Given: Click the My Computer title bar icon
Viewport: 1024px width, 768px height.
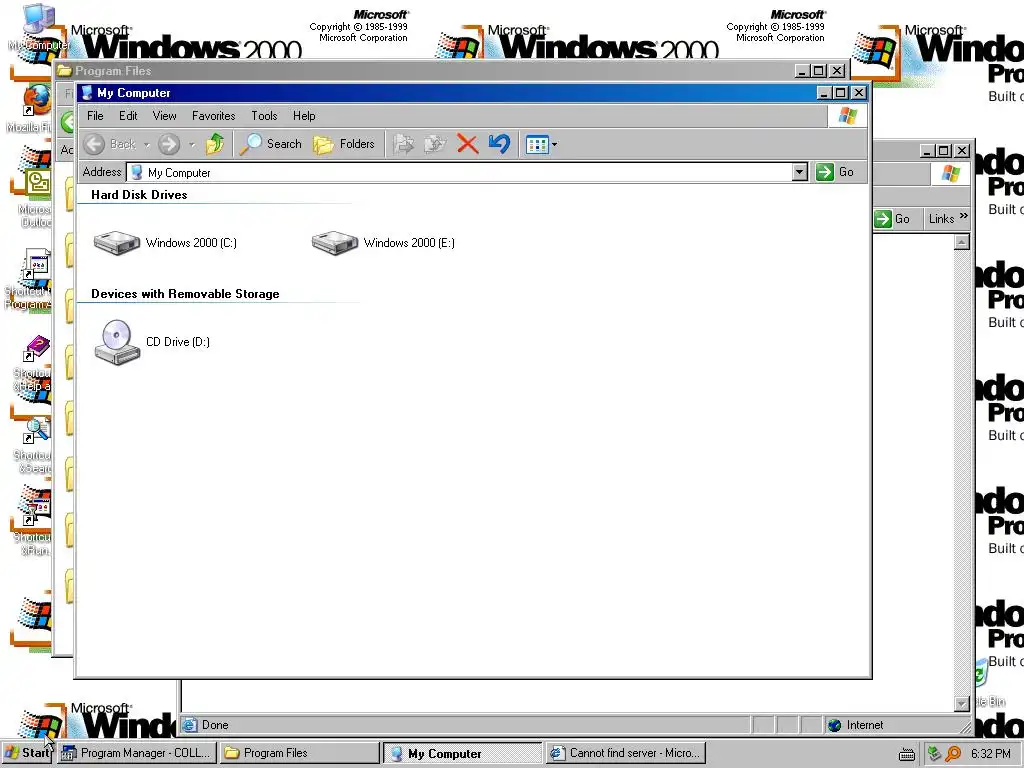Looking at the screenshot, I should [87, 93].
